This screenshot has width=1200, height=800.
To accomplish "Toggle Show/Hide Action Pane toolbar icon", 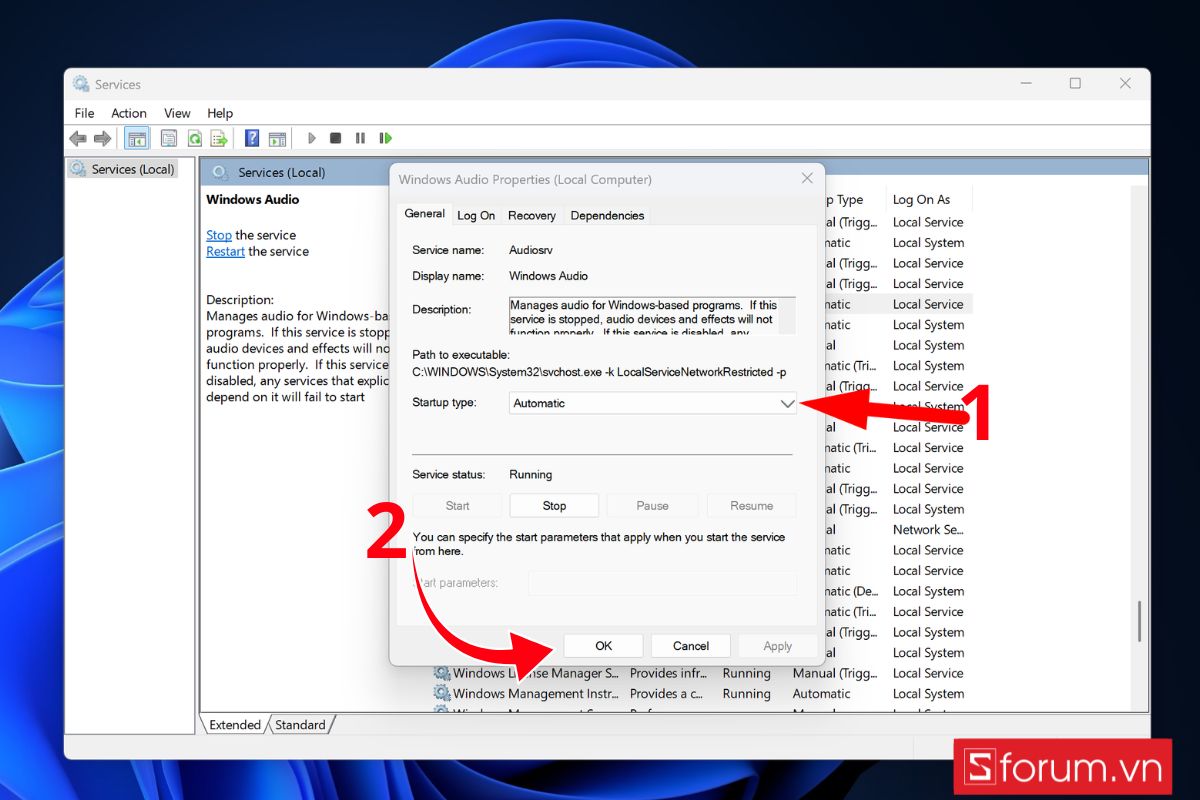I will click(x=277, y=138).
